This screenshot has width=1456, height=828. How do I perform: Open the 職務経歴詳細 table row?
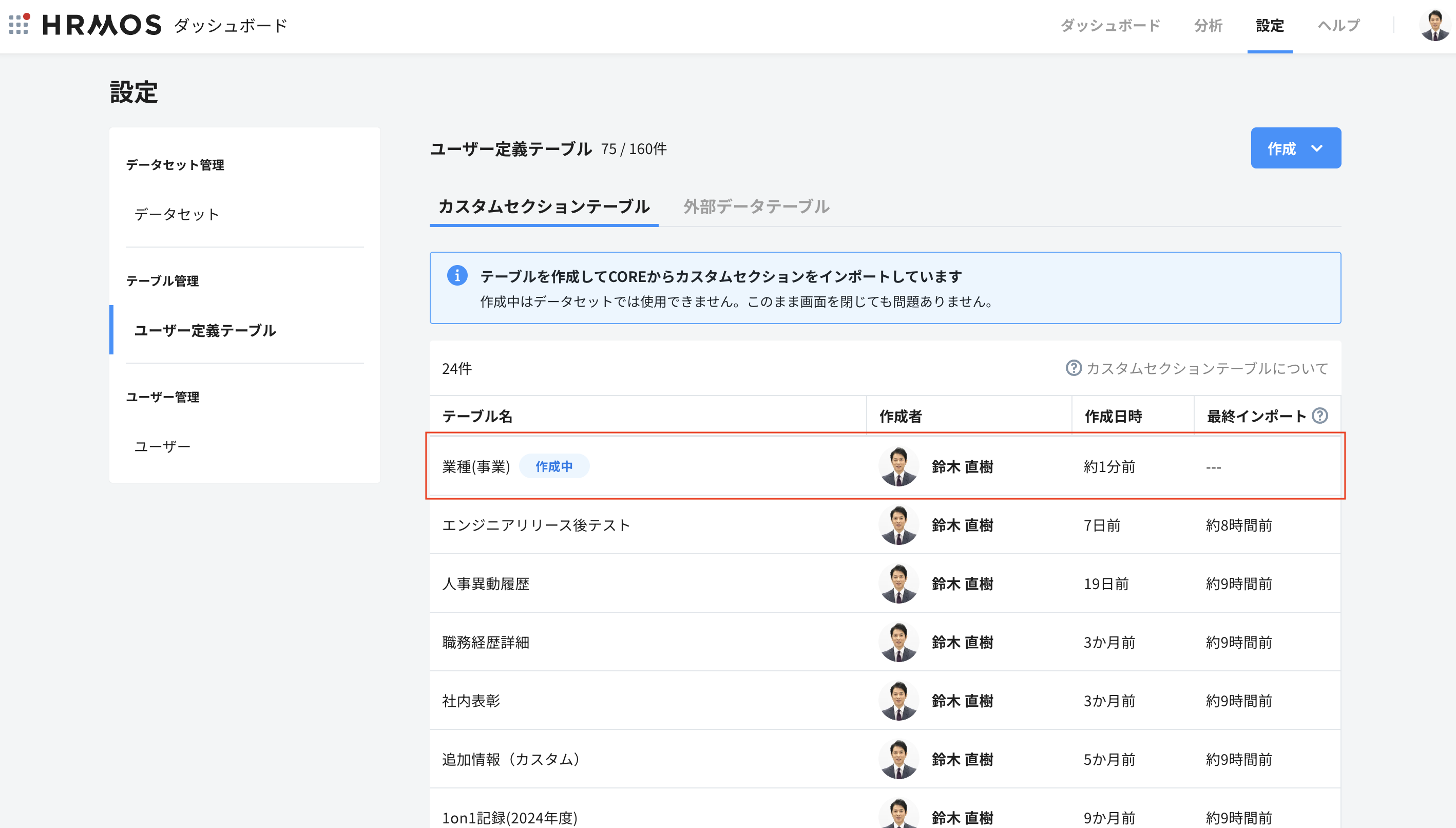tap(485, 642)
